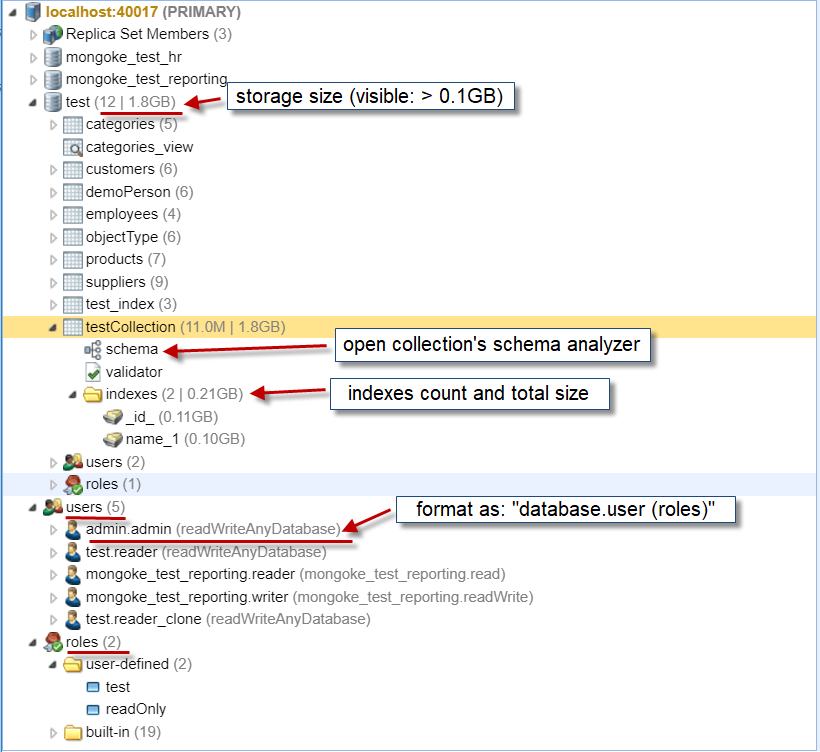
Task: Select the test role under user-defined
Action: [118, 687]
